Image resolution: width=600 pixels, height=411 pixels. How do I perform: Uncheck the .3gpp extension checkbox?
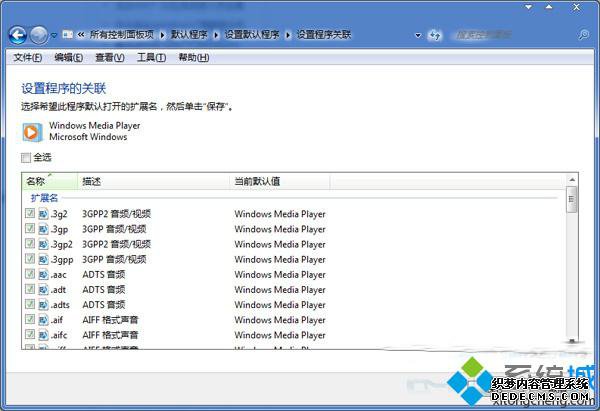pos(30,259)
